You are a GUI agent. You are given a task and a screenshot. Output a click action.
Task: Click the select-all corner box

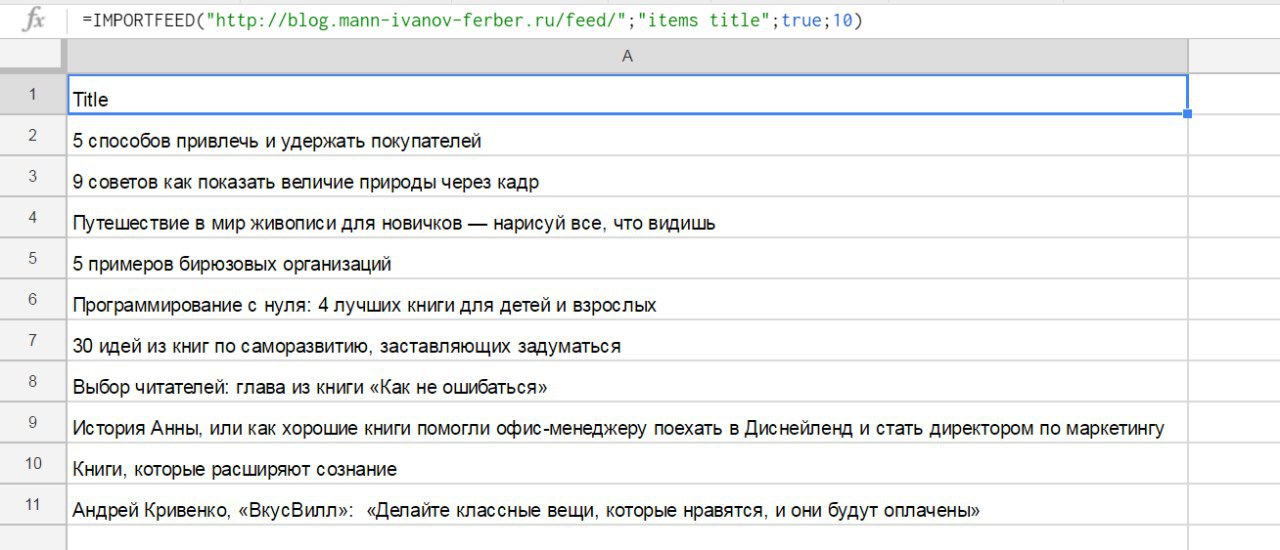click(x=33, y=56)
